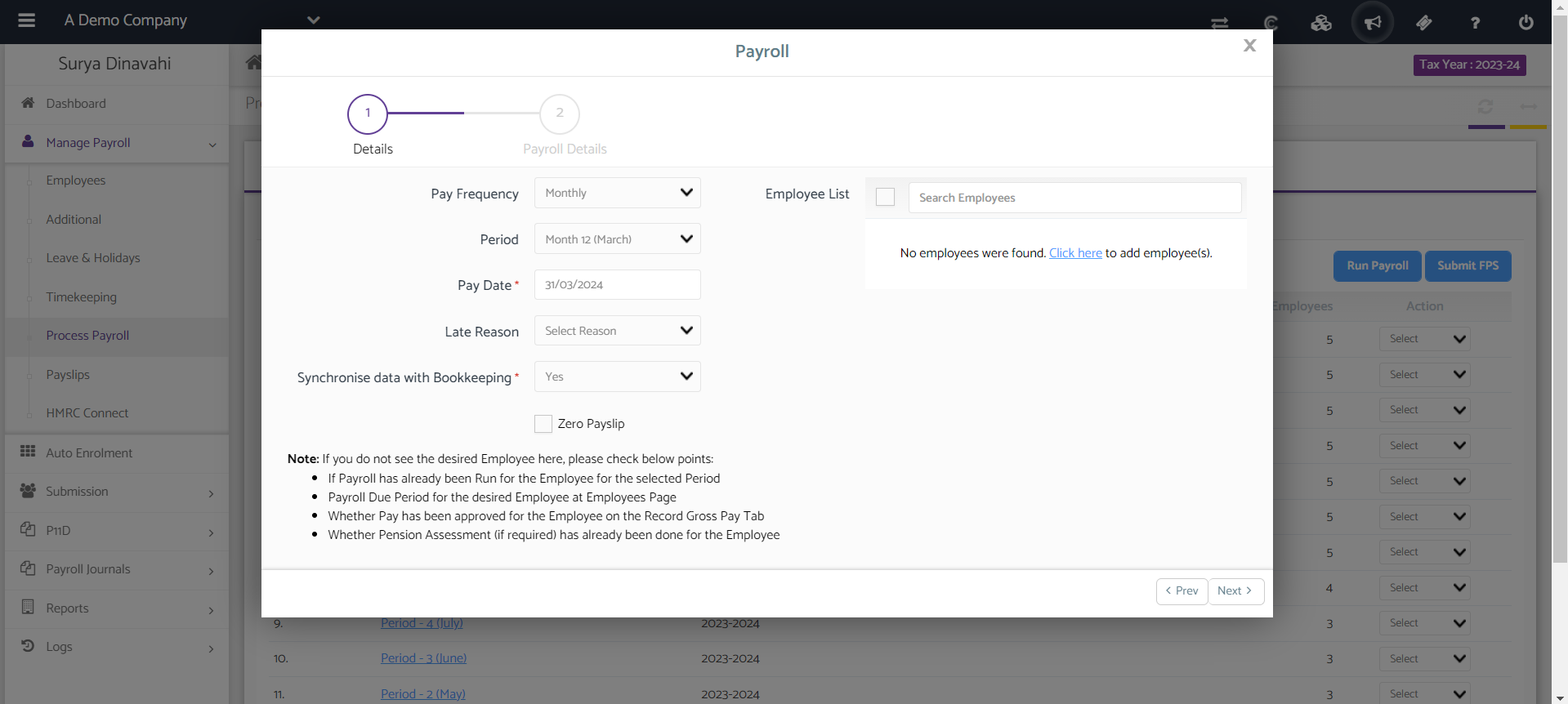Open the Period Month 12 dropdown
Image resolution: width=1568 pixels, height=704 pixels.
point(617,238)
